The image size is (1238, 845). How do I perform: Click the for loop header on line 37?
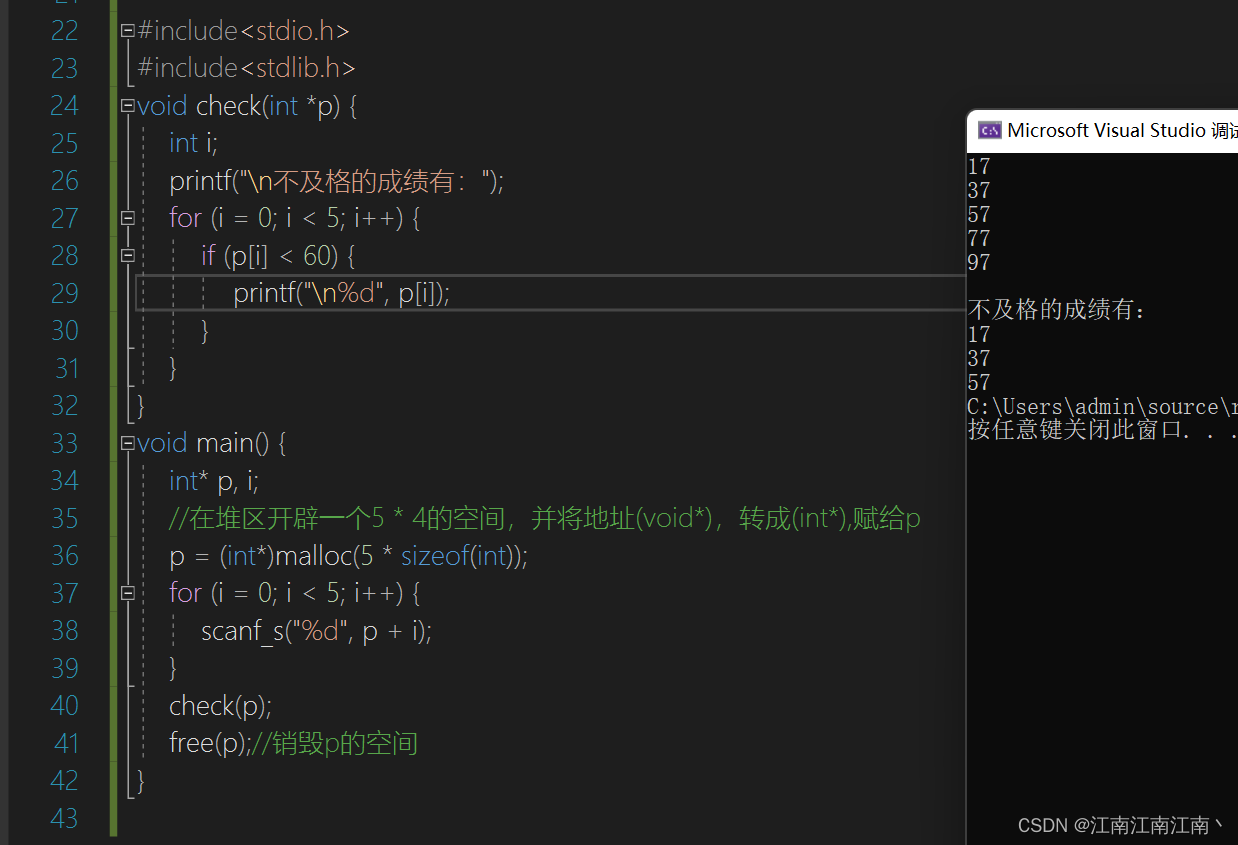(295, 593)
